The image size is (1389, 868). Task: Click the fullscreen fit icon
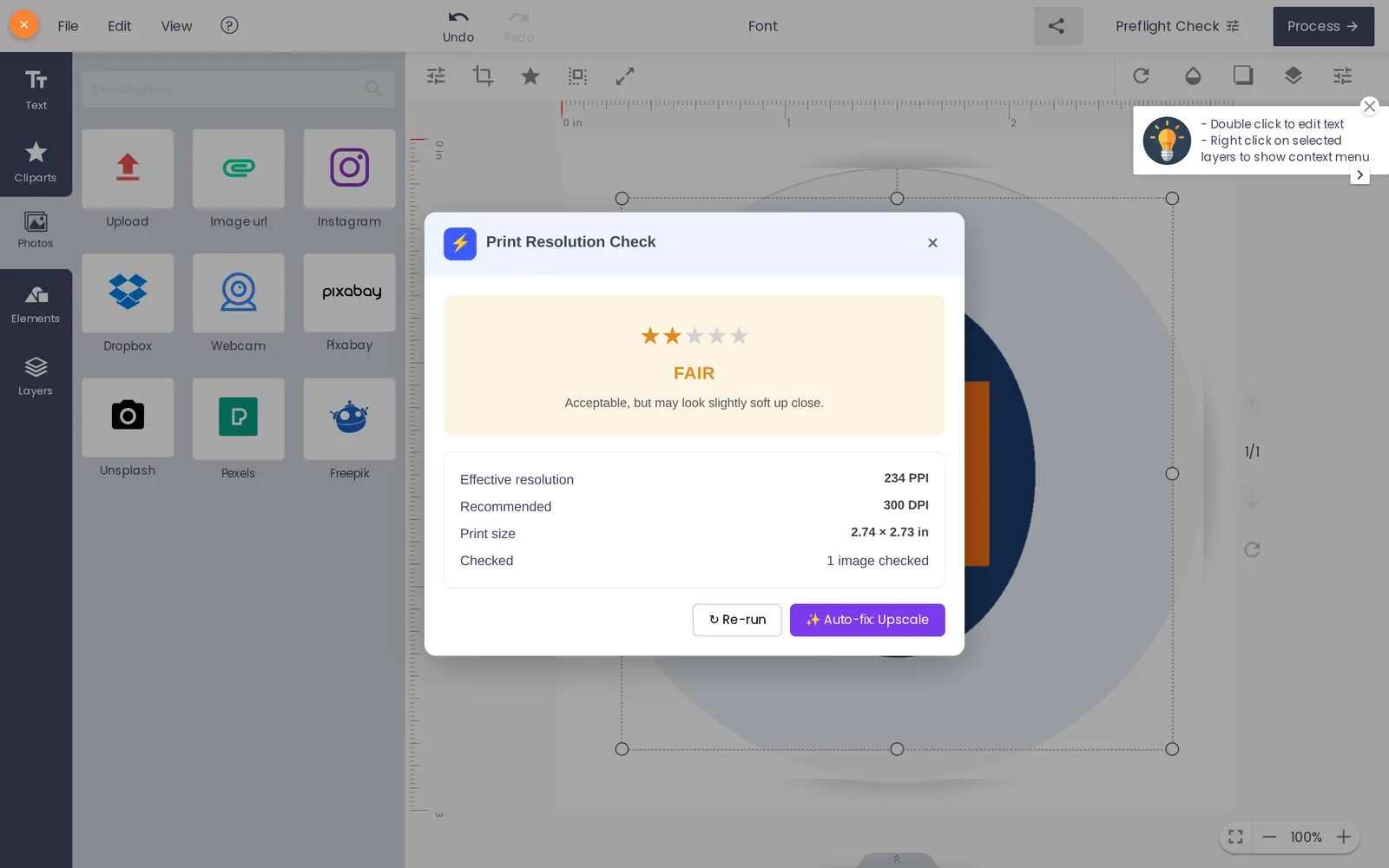tap(1236, 837)
